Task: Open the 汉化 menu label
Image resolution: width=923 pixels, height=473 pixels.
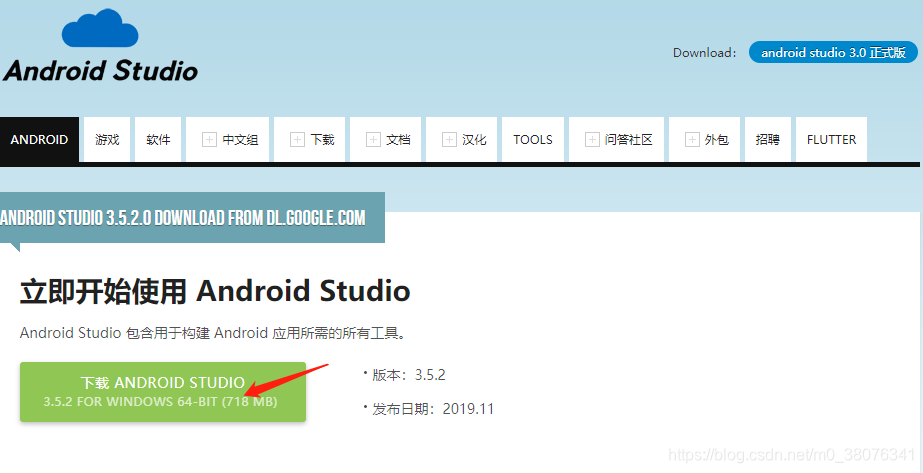Action: pos(474,140)
